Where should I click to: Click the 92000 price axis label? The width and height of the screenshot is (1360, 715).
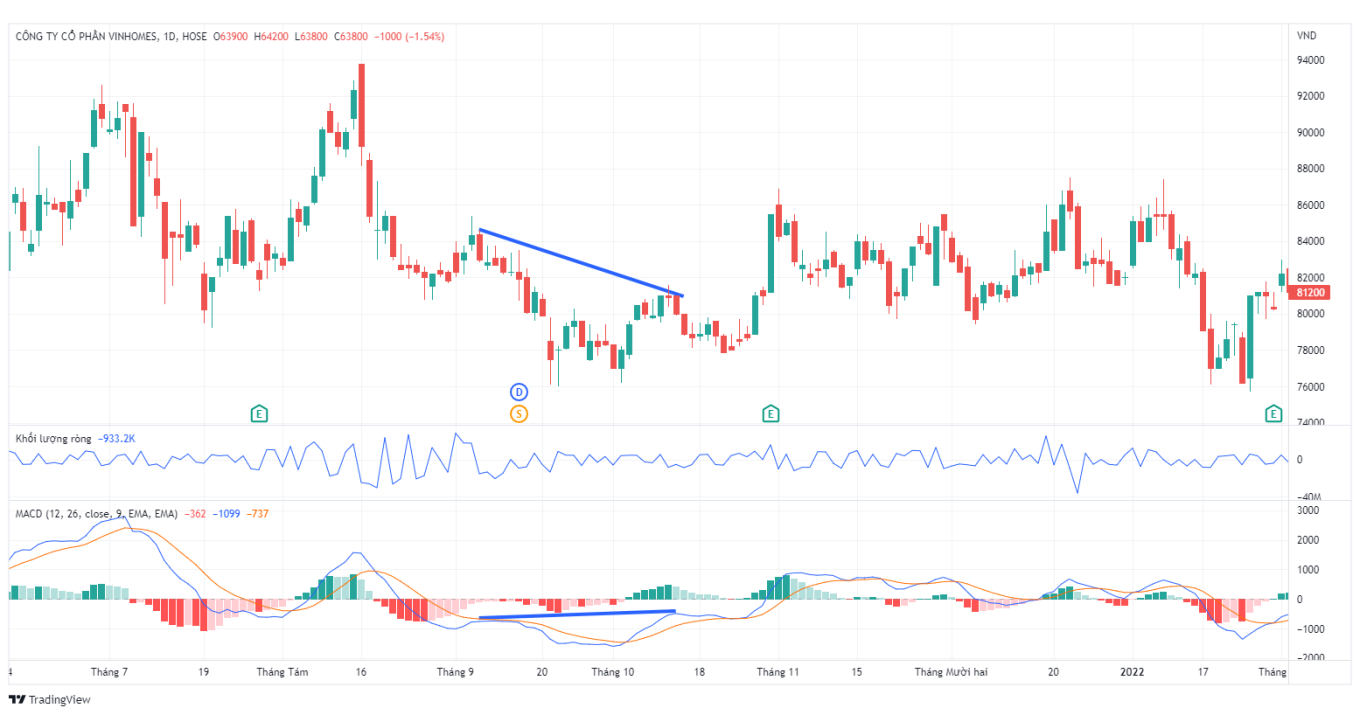[1311, 96]
